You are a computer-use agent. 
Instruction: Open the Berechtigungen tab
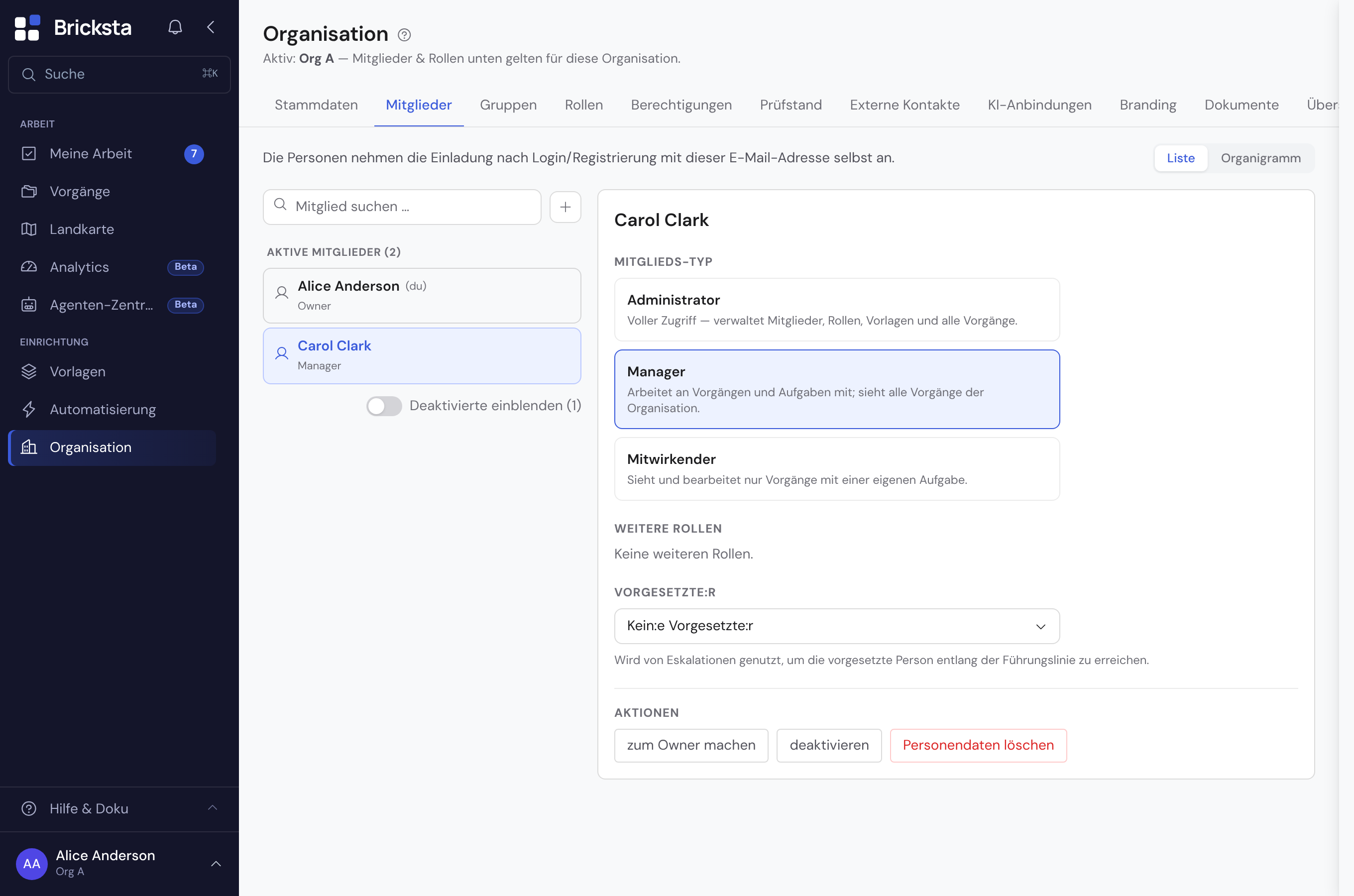[x=681, y=105]
